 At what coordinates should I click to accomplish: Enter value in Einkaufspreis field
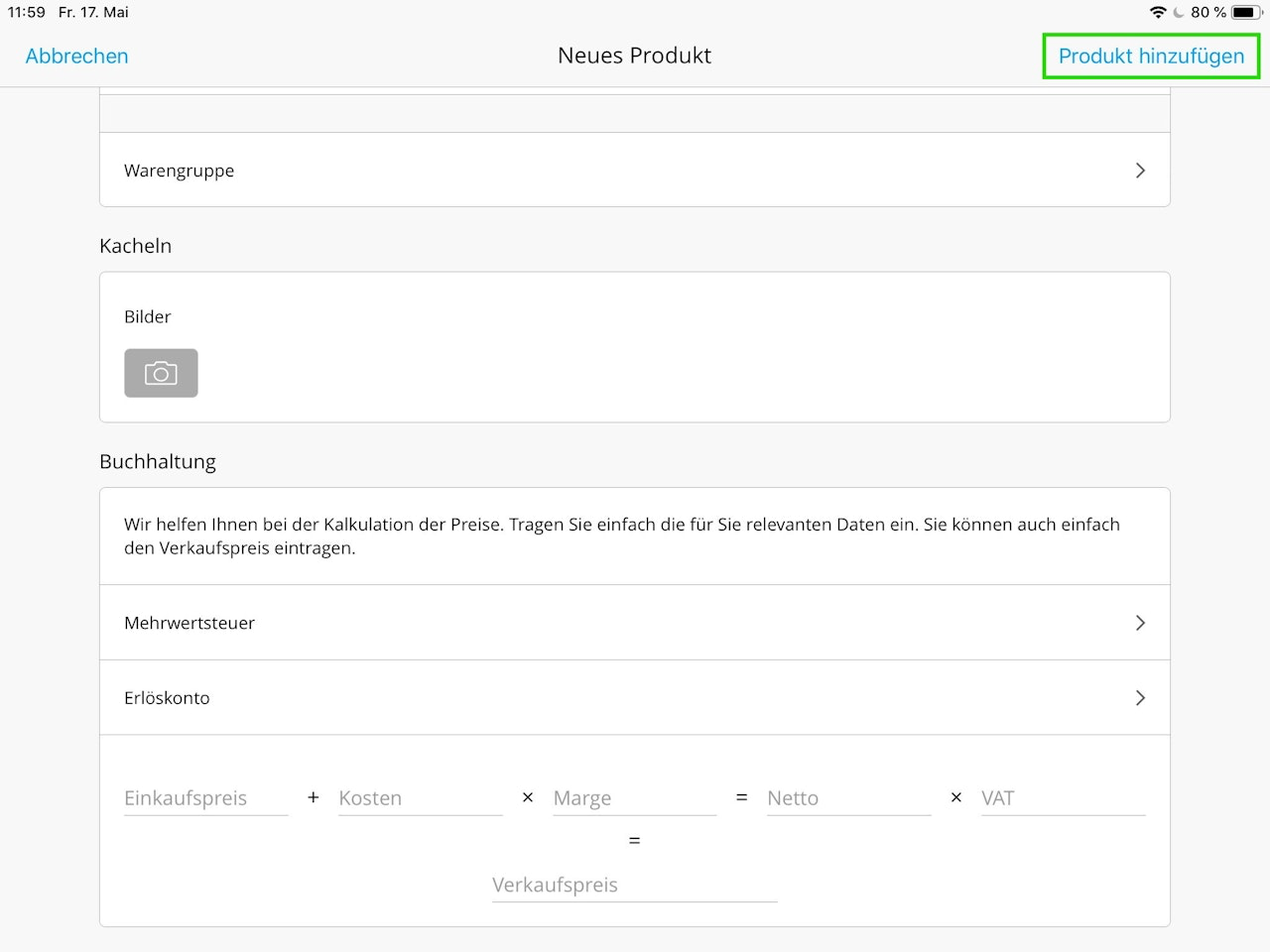coord(205,798)
